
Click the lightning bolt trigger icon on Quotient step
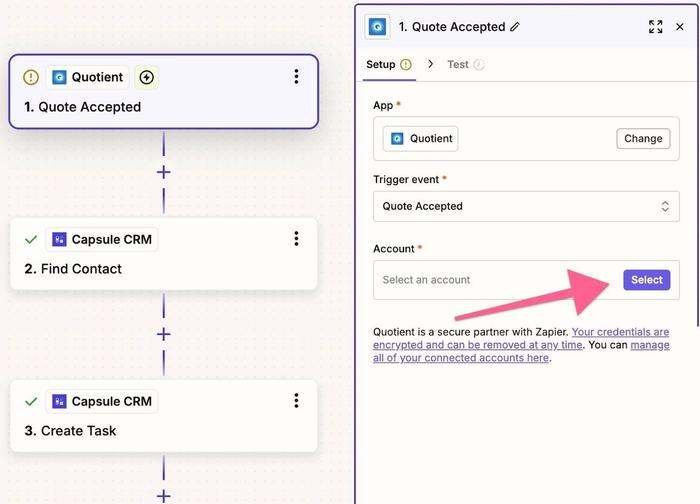coord(146,77)
